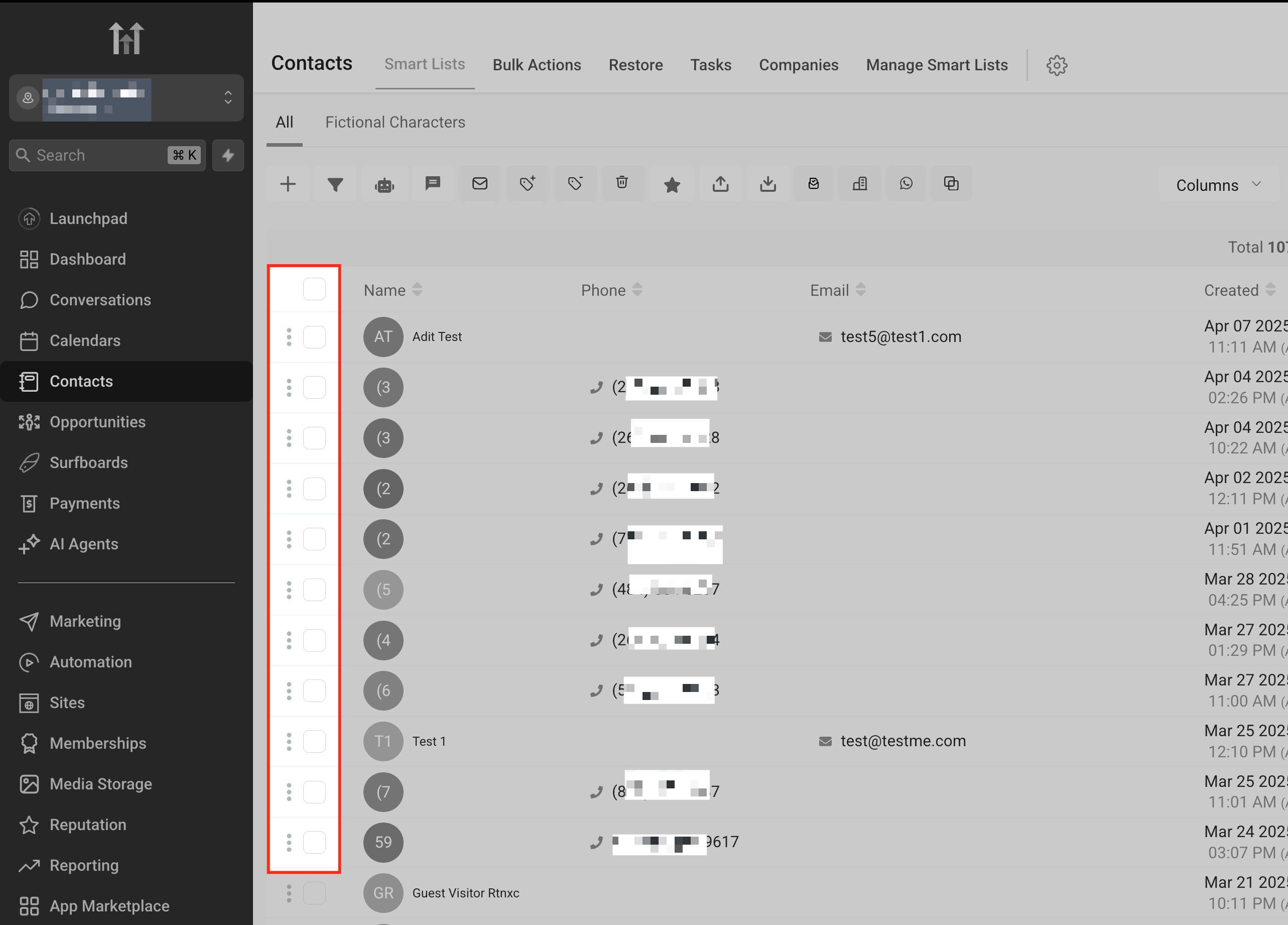
Task: Check the select-all header checkbox
Action: click(x=314, y=289)
